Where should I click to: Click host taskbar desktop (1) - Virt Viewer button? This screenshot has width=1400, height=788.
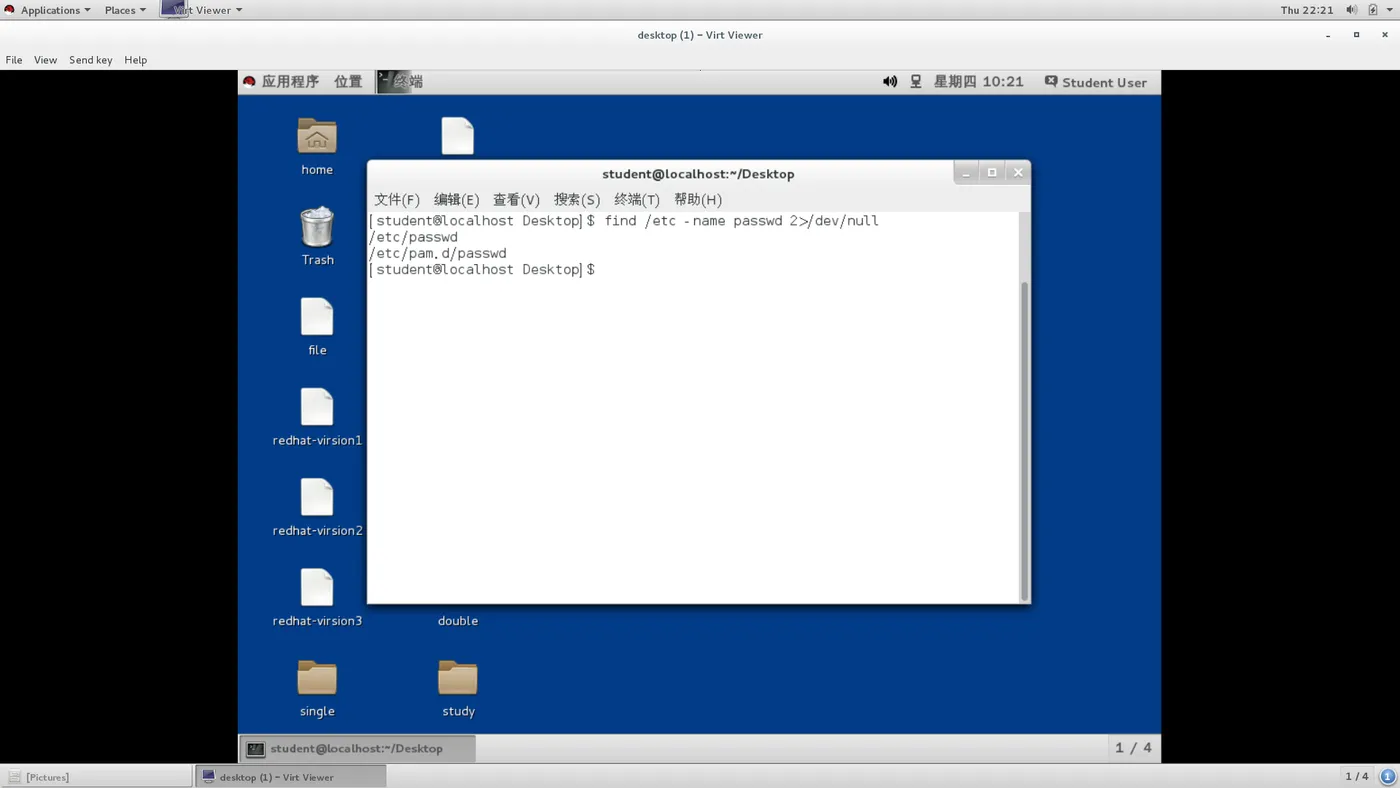point(290,776)
